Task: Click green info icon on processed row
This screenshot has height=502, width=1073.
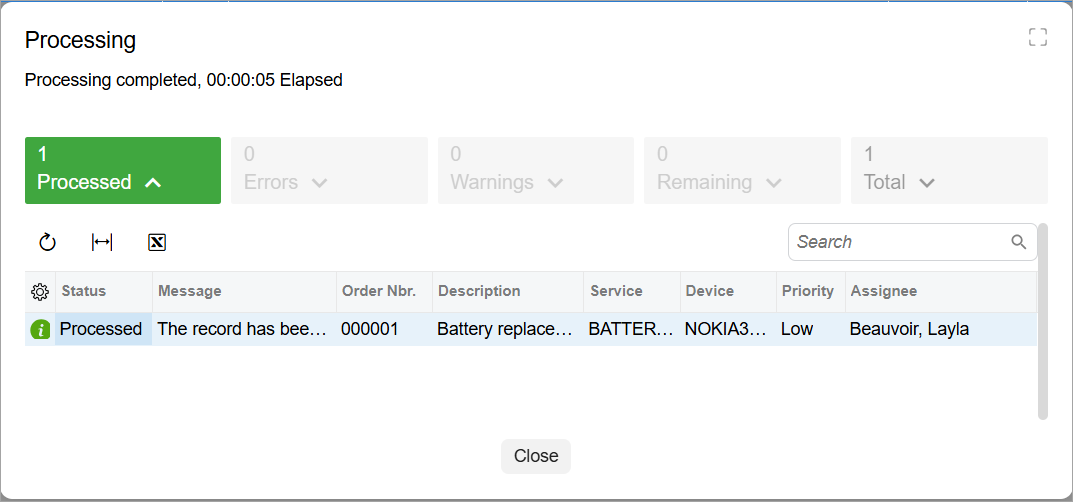Action: pyautogui.click(x=40, y=330)
